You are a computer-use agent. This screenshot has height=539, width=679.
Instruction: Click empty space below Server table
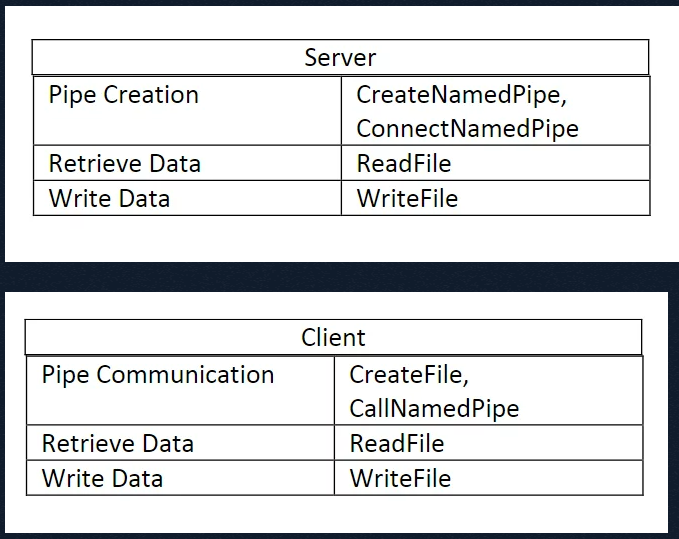pos(340,239)
